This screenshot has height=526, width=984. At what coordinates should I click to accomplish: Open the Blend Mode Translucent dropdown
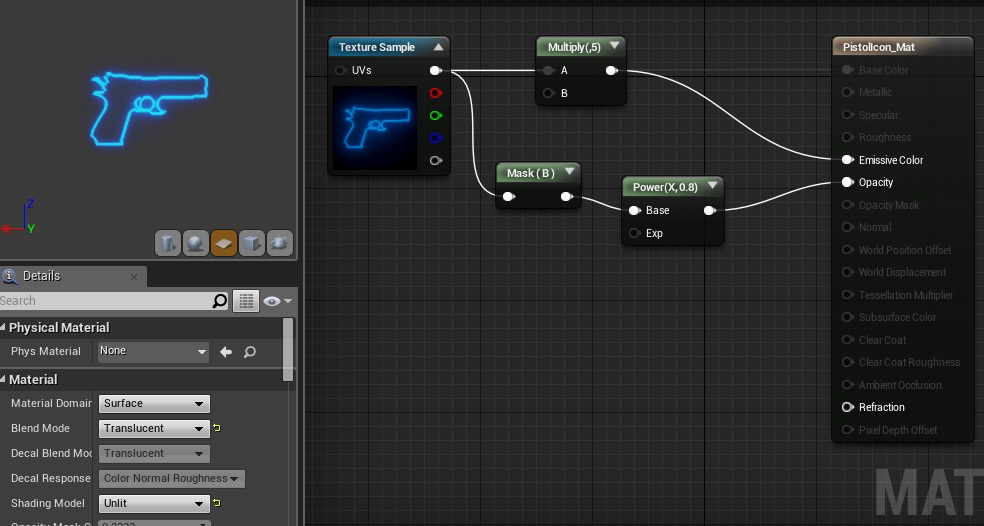click(x=154, y=429)
